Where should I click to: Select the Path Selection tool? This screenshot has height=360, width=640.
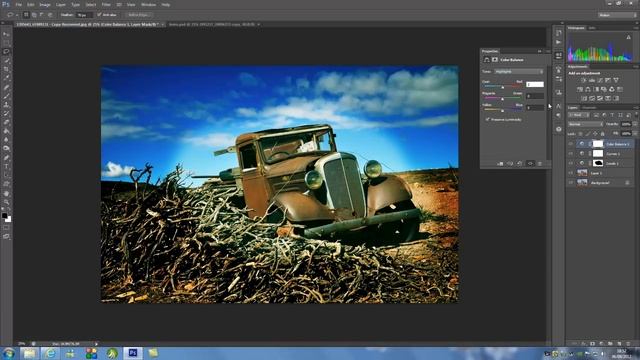[x=6, y=175]
